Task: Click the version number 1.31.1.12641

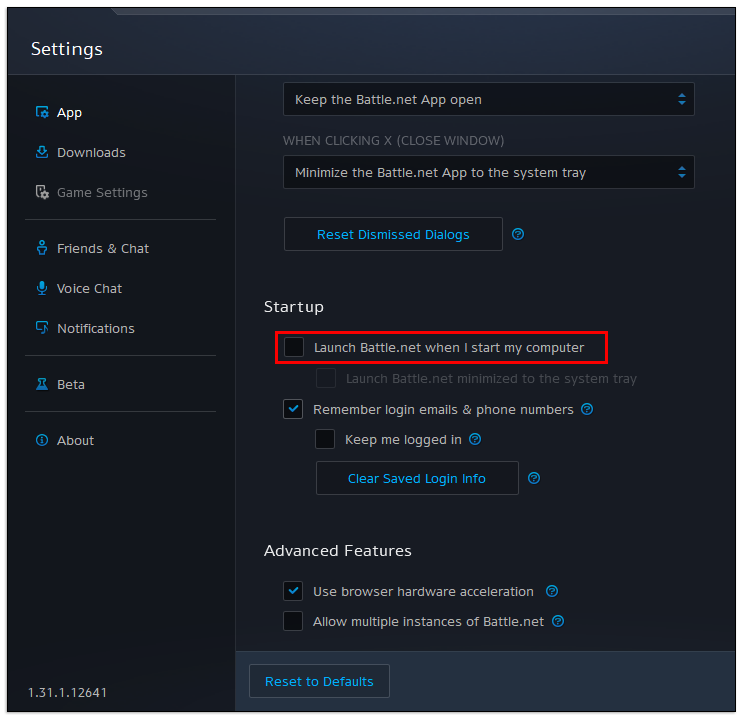Action: (x=67, y=692)
